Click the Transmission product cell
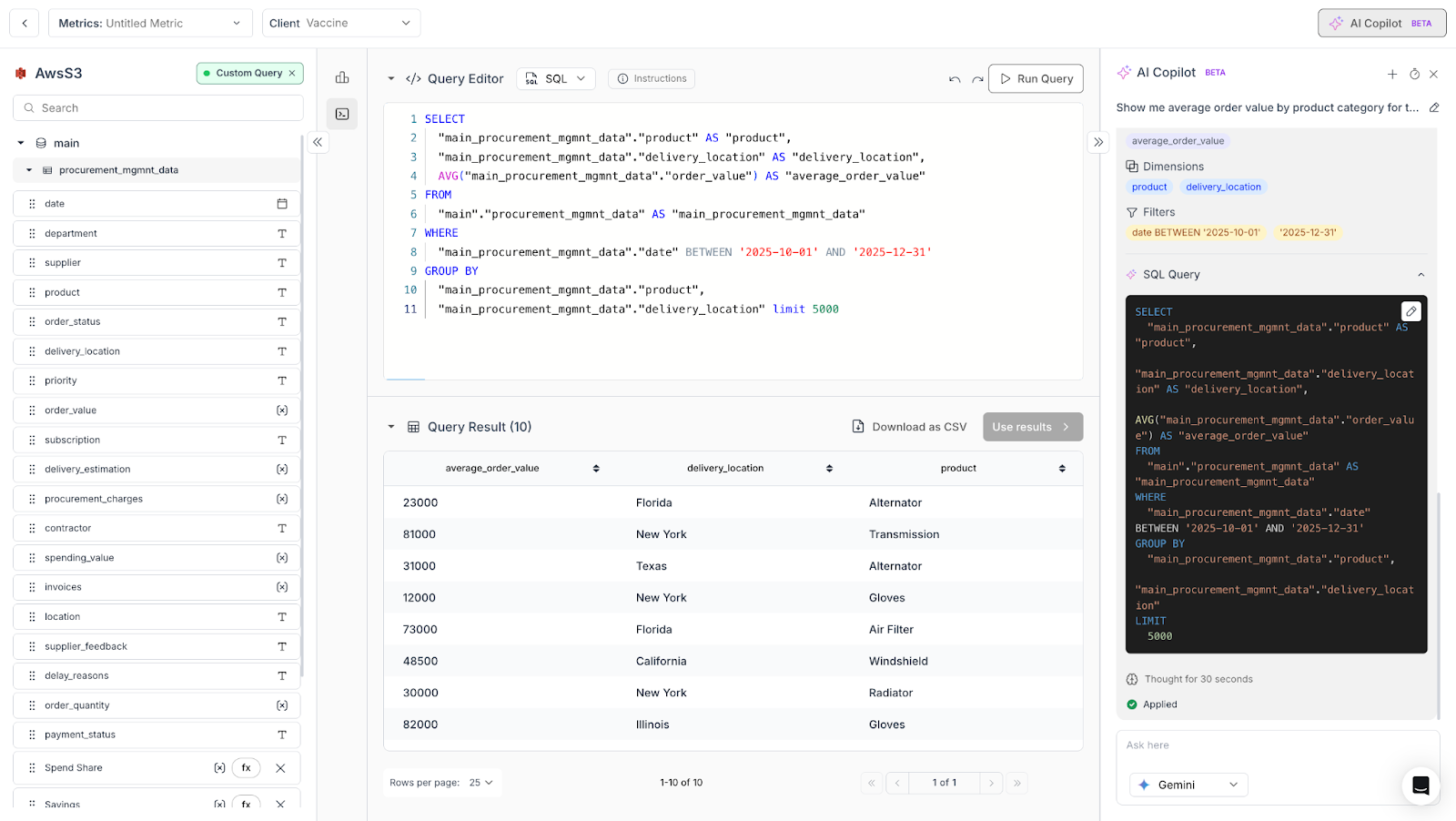The image size is (1456, 821). [904, 534]
